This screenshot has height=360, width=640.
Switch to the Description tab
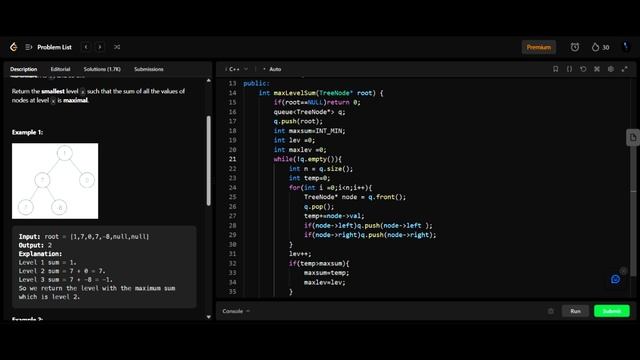pyautogui.click(x=24, y=69)
